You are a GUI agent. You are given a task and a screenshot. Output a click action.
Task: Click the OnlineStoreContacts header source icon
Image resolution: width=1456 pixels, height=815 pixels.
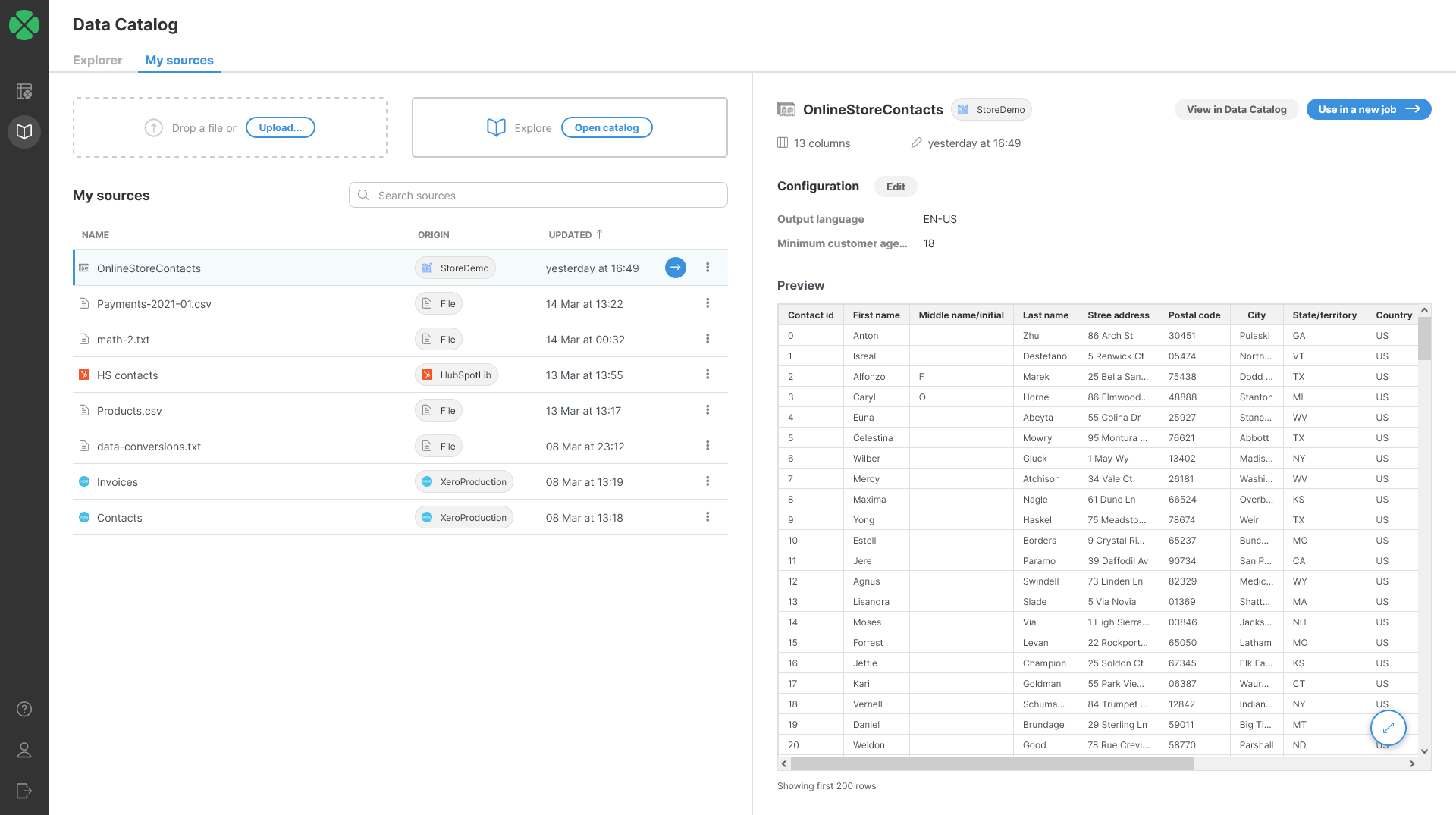[x=786, y=109]
